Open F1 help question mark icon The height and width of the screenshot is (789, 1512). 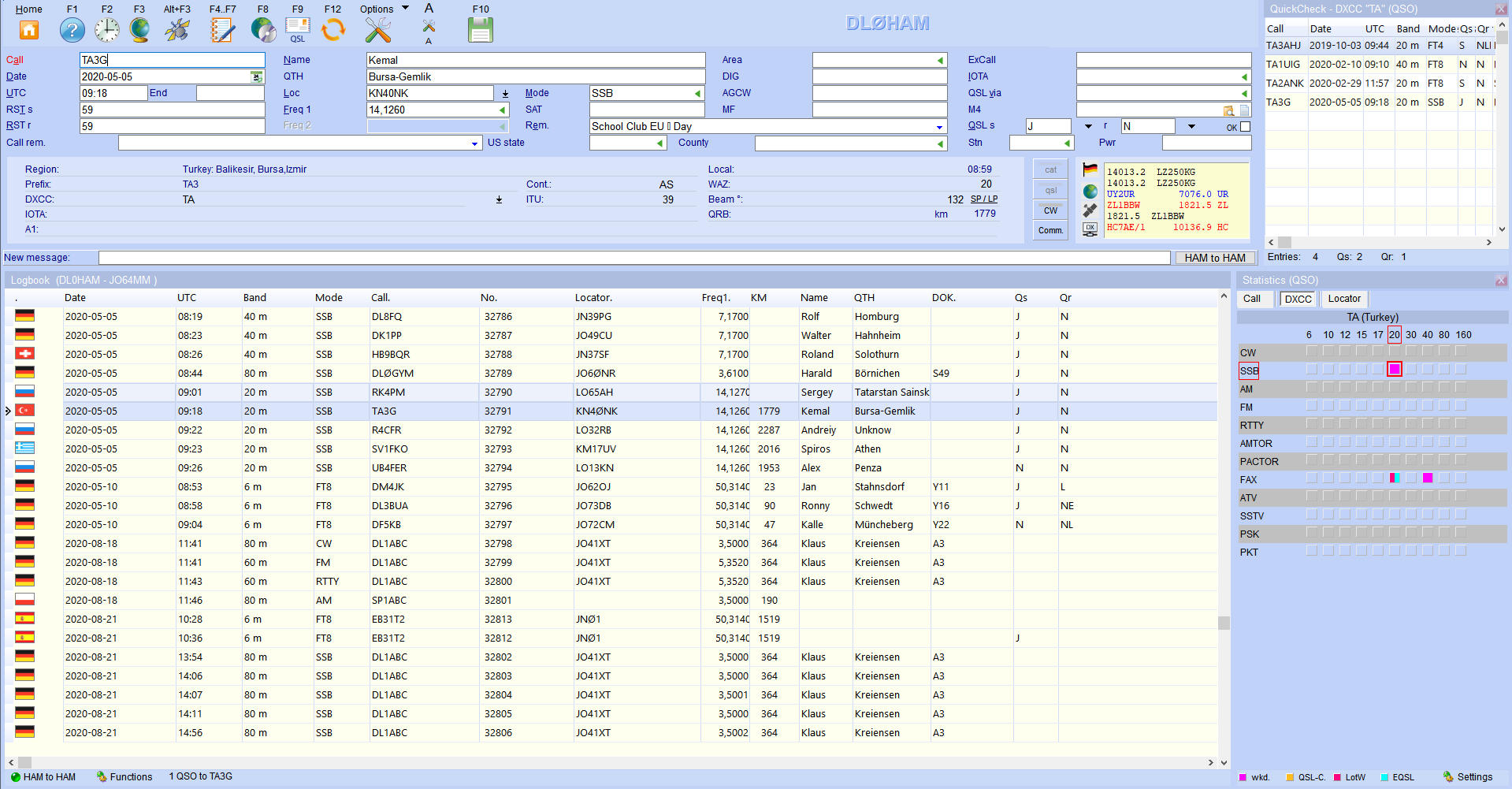72,30
